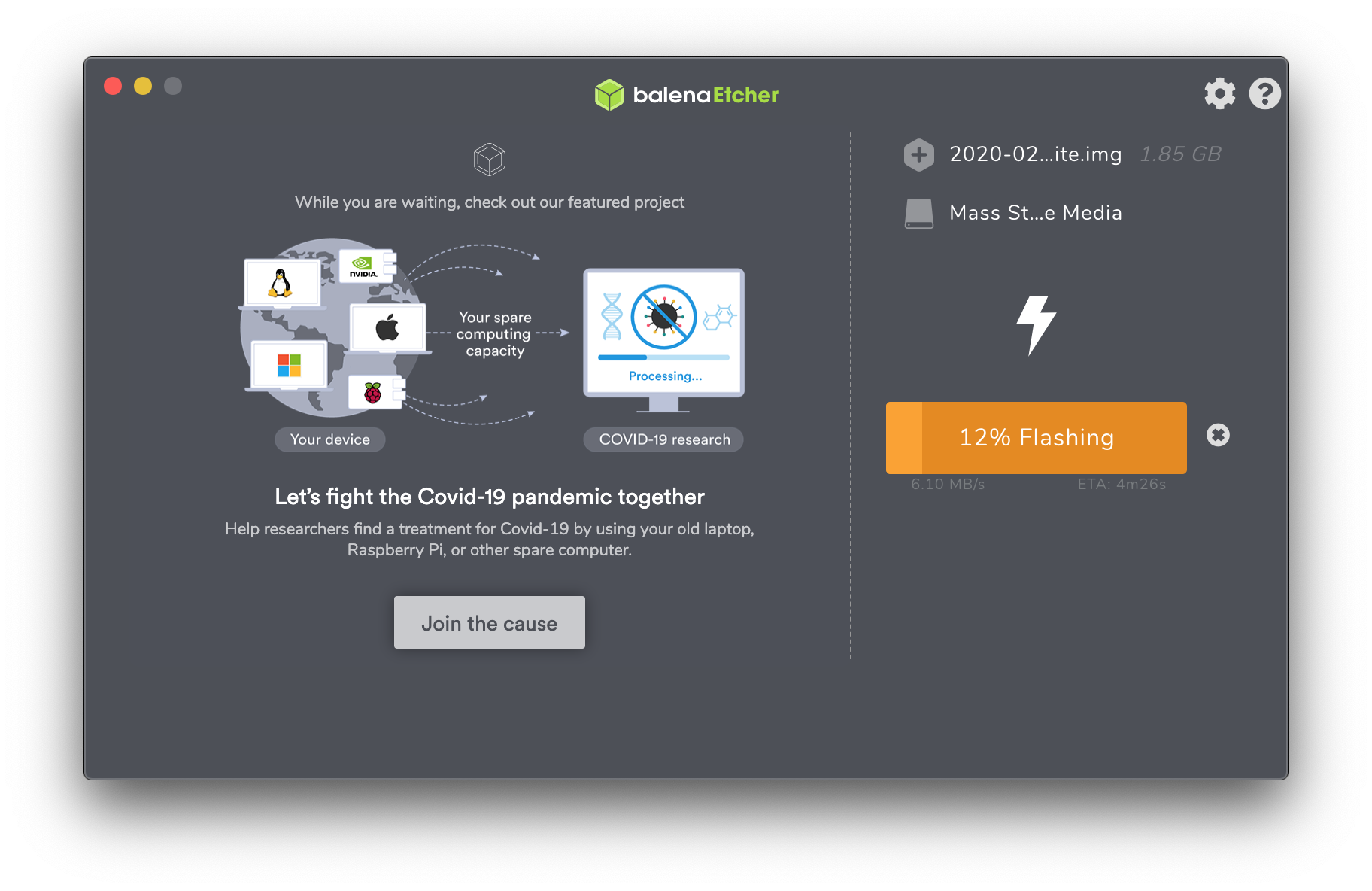Click the Raspberry Pi logo in illustration

point(373,392)
